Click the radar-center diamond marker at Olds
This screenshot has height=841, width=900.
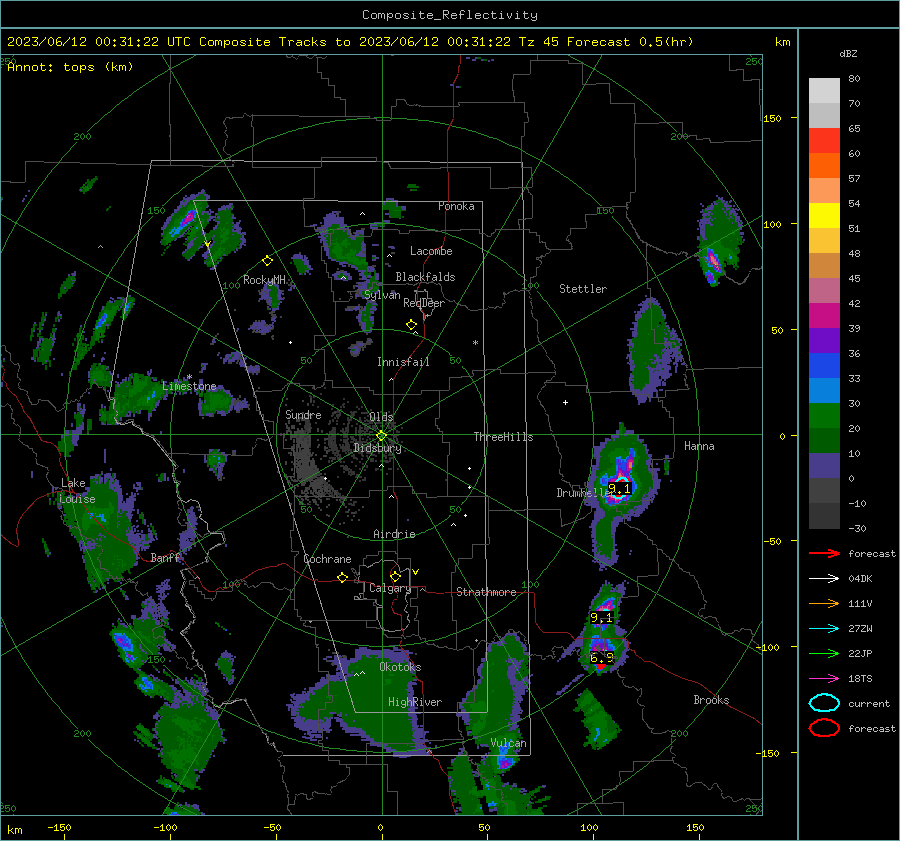381,436
